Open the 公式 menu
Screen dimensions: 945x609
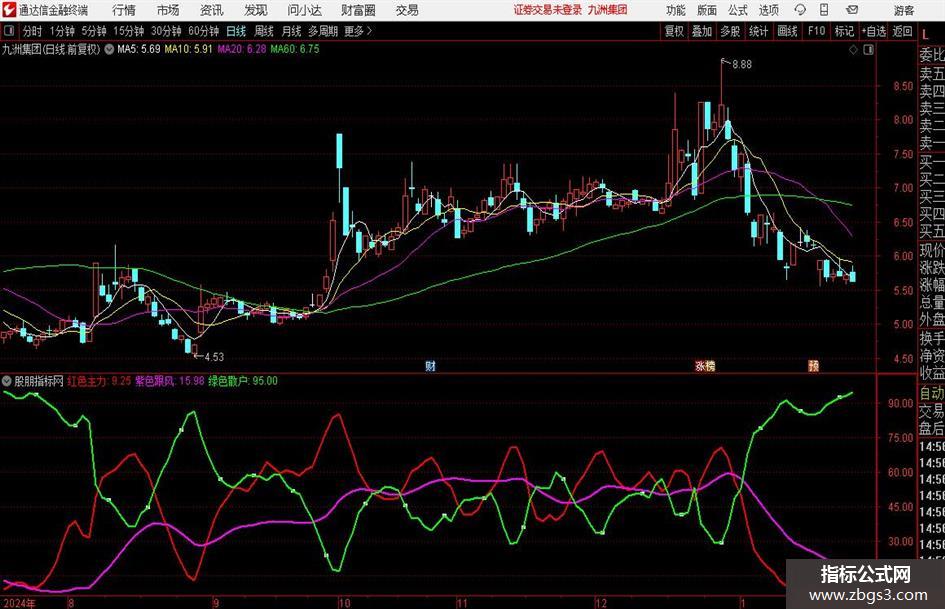738,10
